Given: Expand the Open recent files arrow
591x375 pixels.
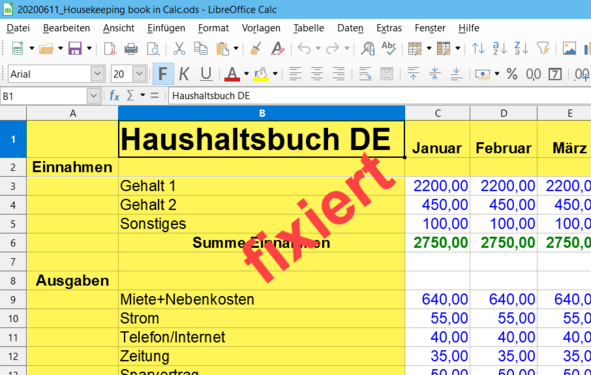Looking at the screenshot, I should click(x=60, y=49).
